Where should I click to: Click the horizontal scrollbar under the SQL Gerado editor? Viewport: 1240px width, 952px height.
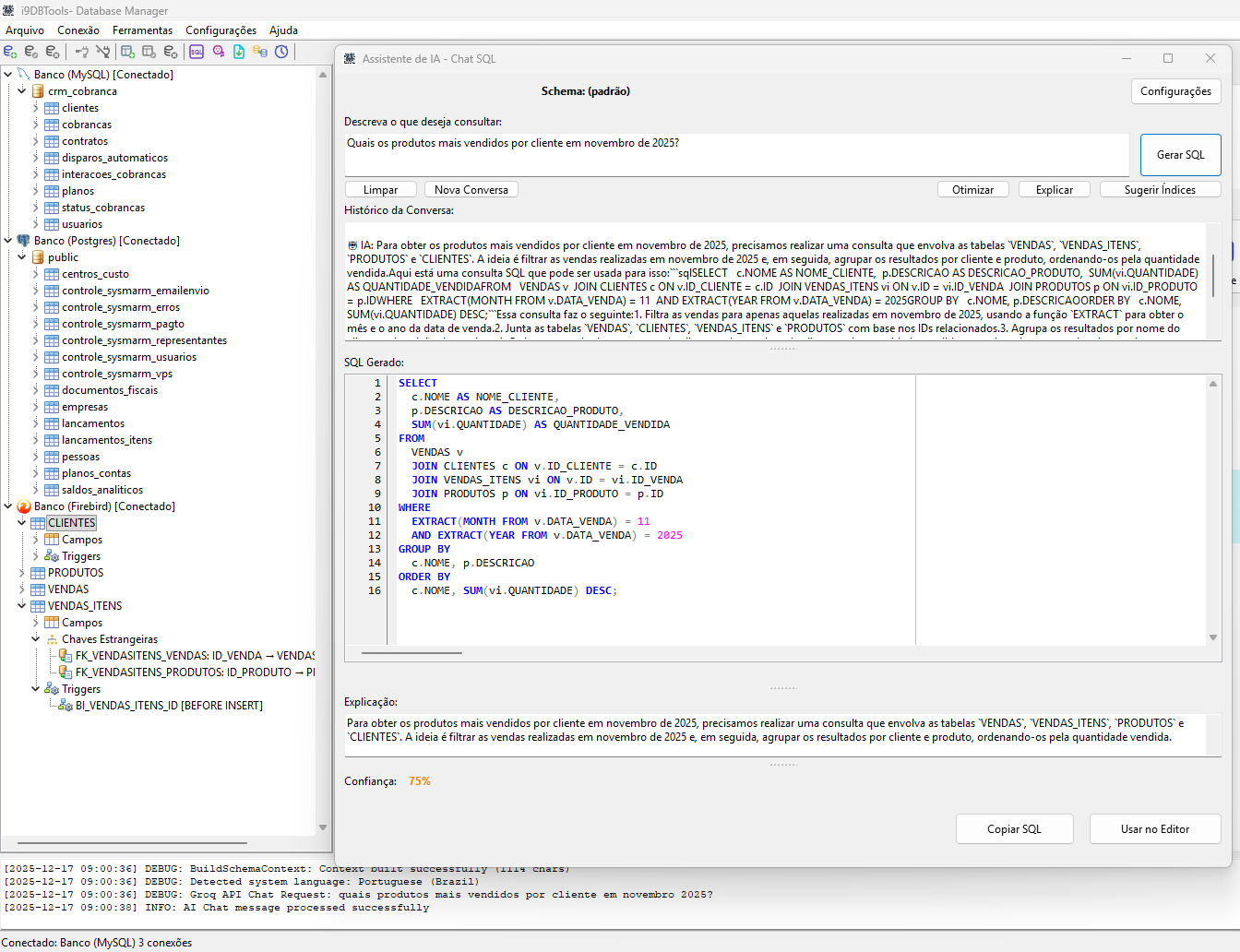(411, 653)
